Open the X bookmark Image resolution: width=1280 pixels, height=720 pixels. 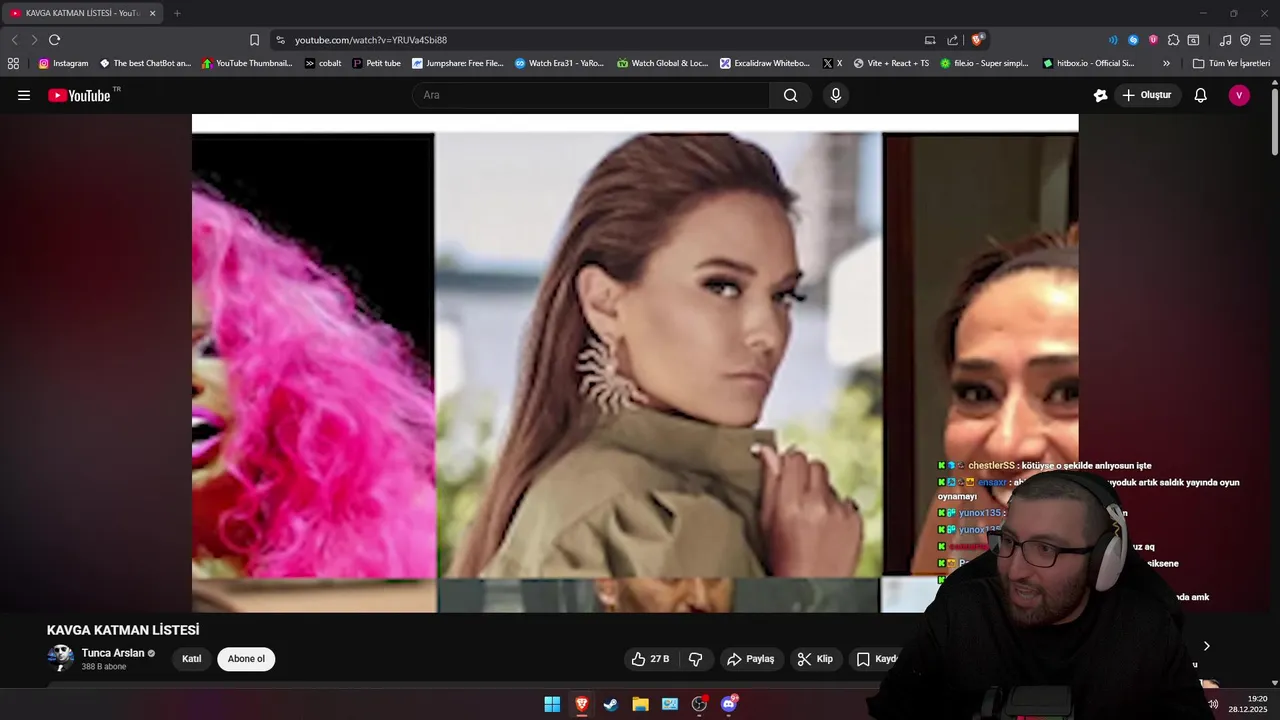tap(832, 63)
